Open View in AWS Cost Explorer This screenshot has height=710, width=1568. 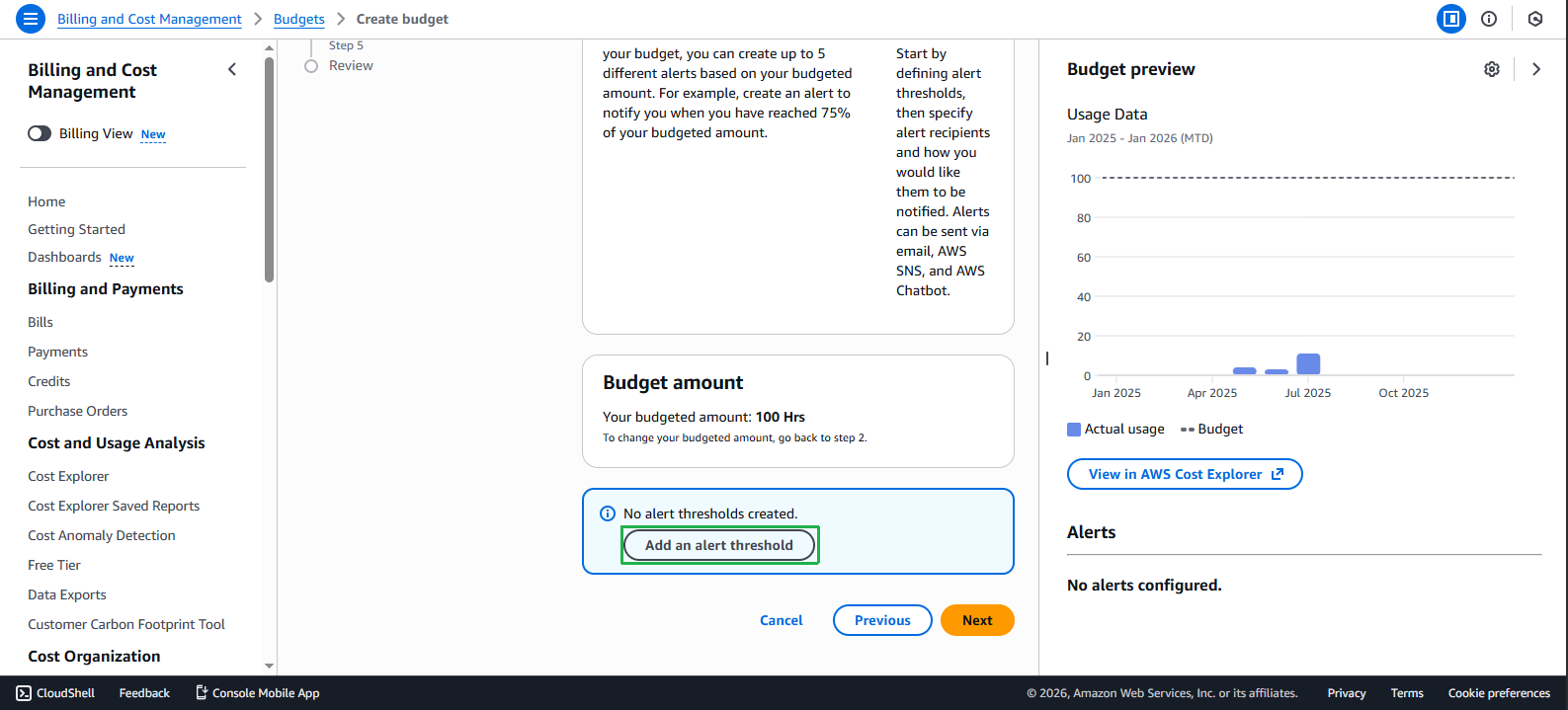[1185, 474]
